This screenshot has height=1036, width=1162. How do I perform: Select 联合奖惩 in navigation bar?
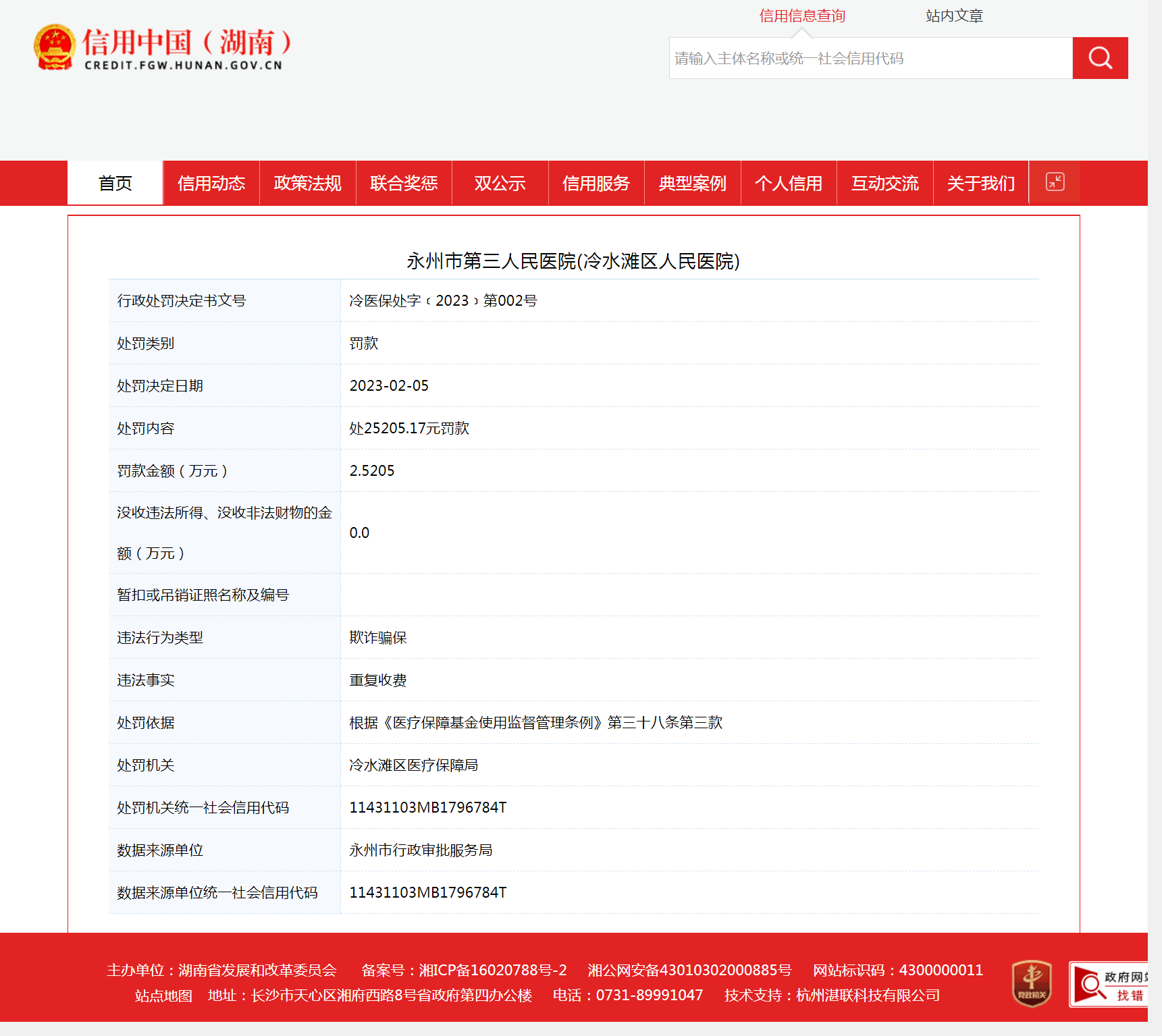[x=404, y=184]
